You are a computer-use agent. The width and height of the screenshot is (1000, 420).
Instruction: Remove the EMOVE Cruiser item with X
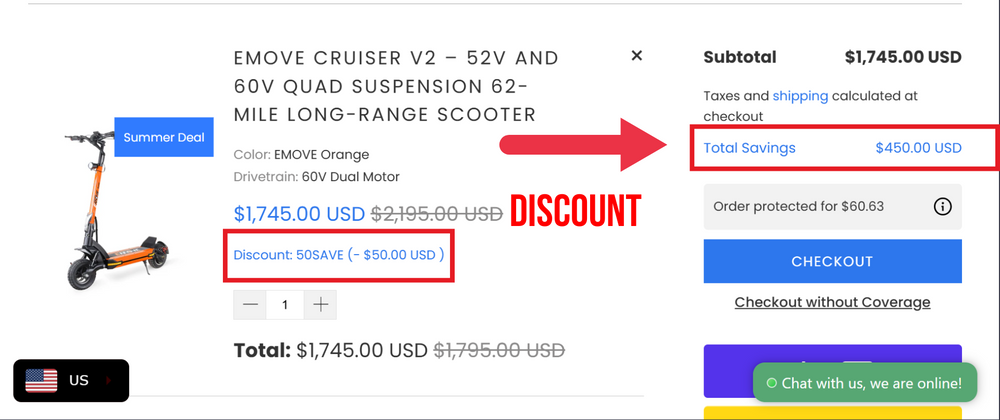(636, 56)
